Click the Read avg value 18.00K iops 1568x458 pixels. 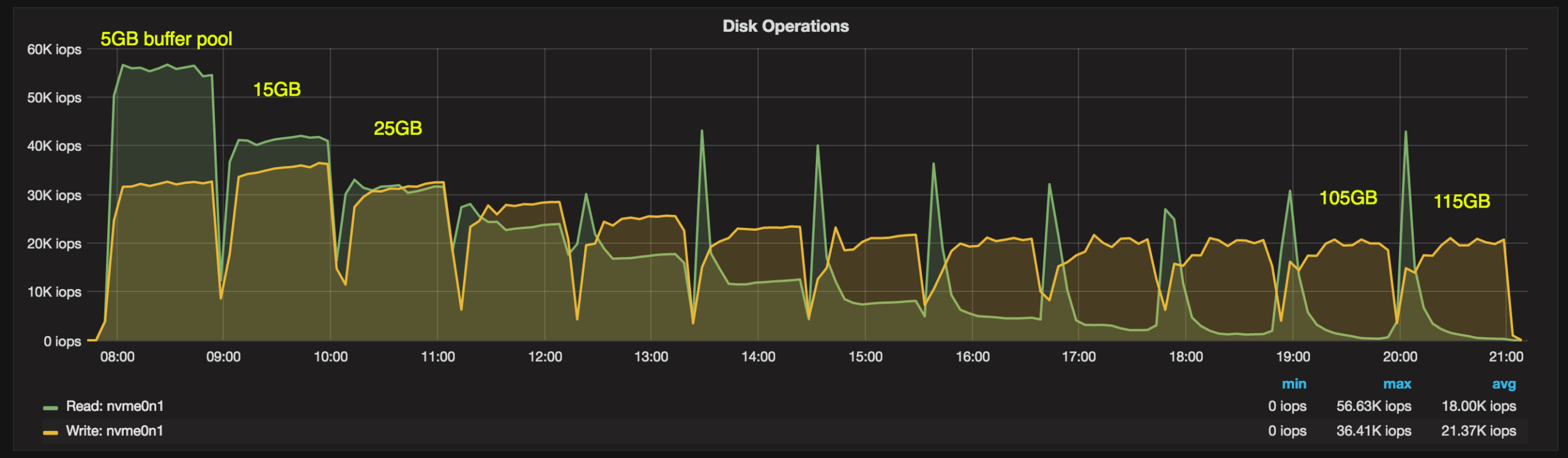tap(1478, 406)
